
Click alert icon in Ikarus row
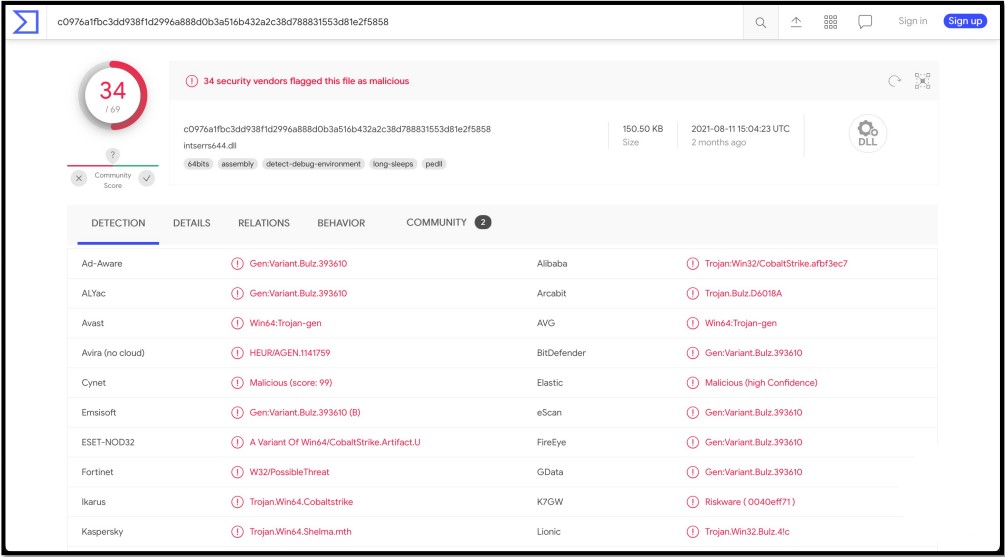click(x=237, y=502)
